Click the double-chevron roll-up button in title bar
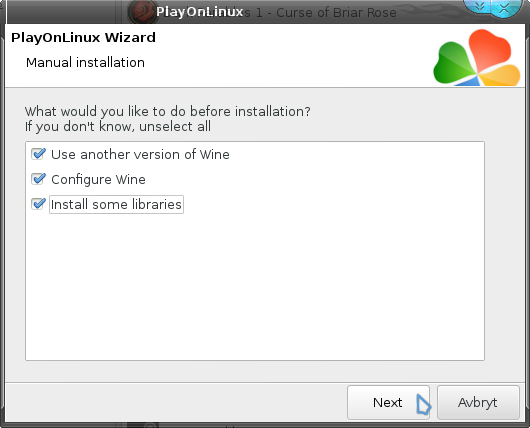 (x=479, y=7)
